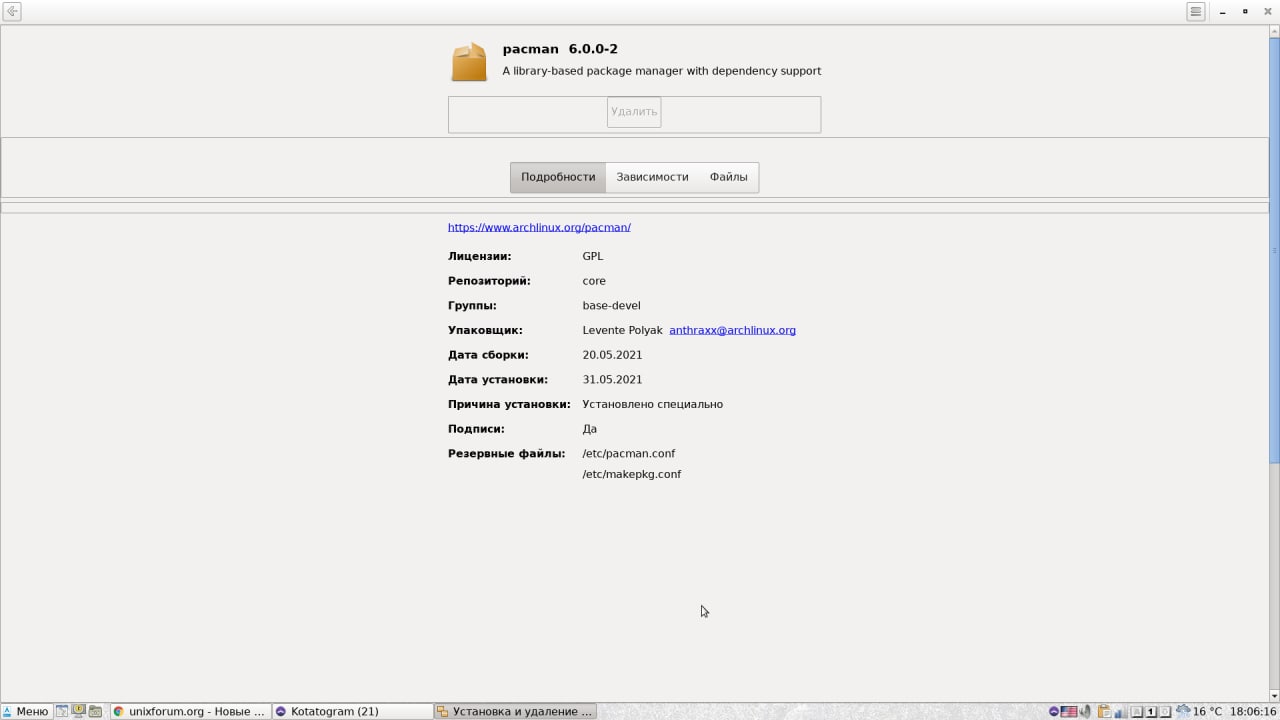This screenshot has height=720, width=1280.
Task: Open the volume speaker tray icon
Action: pyautogui.click(x=1085, y=712)
